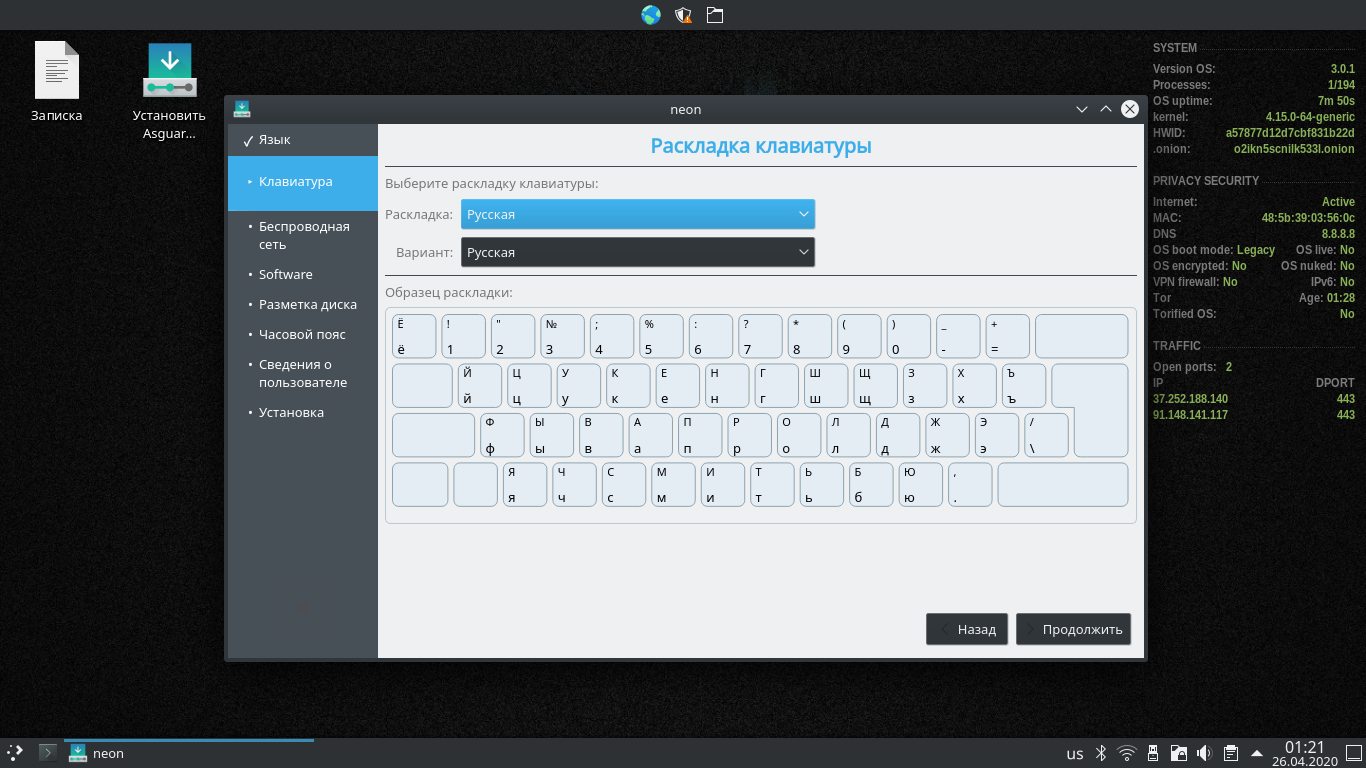Open the globe browser icon in top panel
Viewport: 1366px width, 768px height.
coord(651,15)
